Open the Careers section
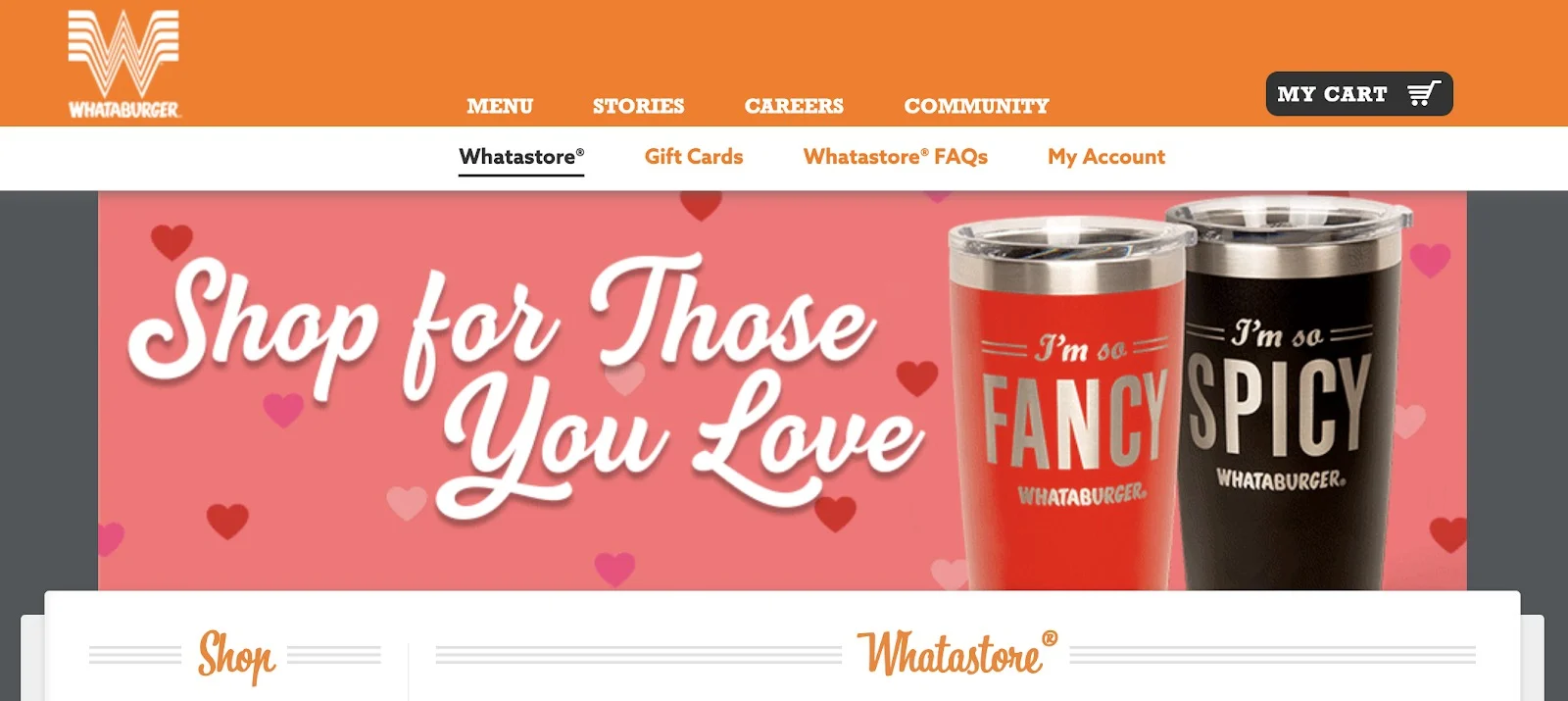The image size is (1568, 701). point(794,105)
